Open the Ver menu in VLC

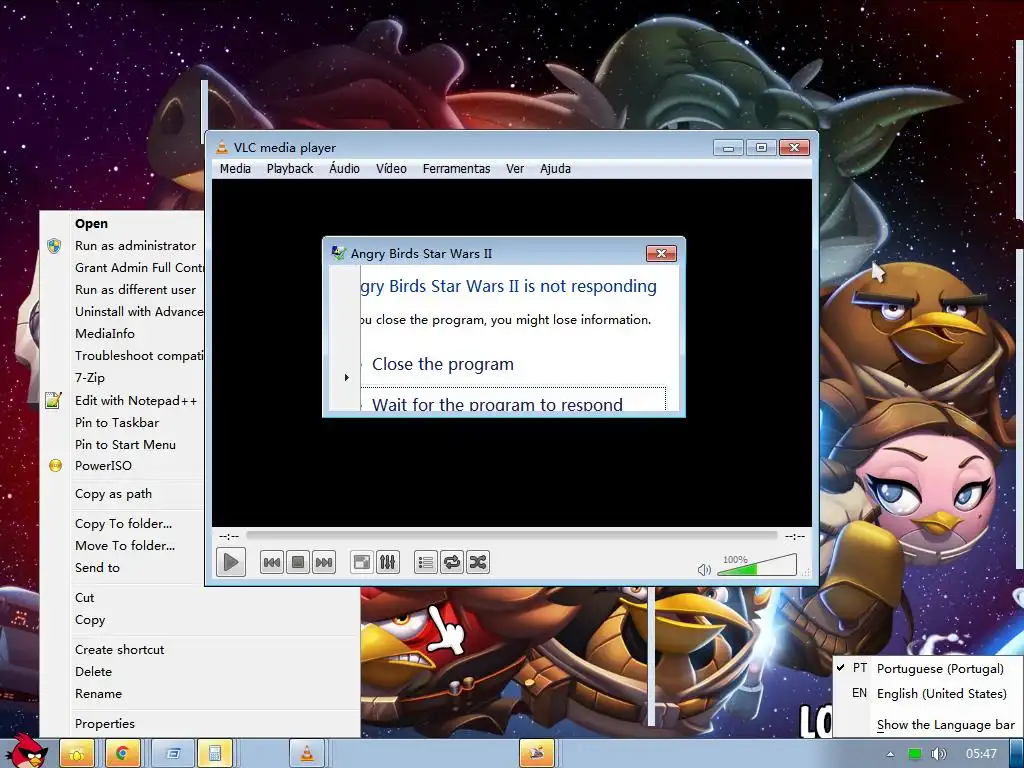click(515, 168)
